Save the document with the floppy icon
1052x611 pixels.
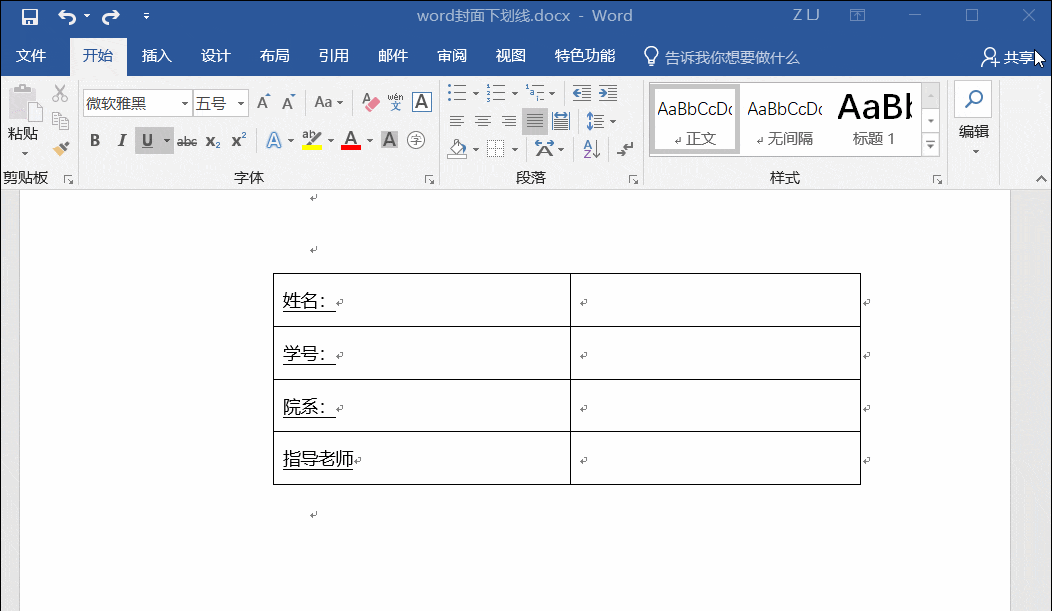click(x=30, y=16)
